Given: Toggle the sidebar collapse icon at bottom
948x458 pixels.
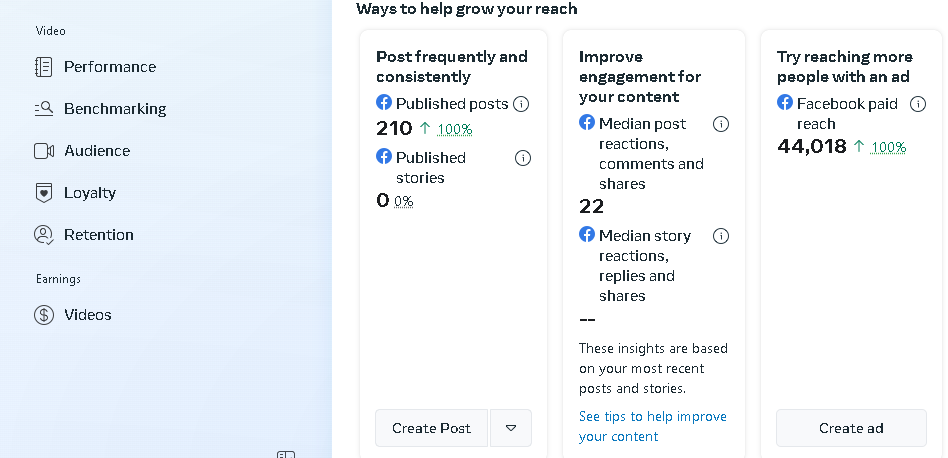Looking at the screenshot, I should (285, 454).
